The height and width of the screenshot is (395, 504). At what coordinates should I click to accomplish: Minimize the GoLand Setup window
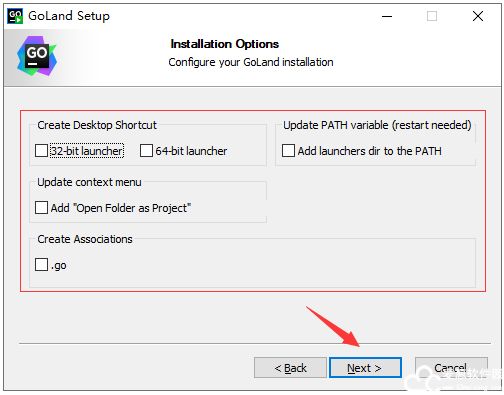coord(387,16)
